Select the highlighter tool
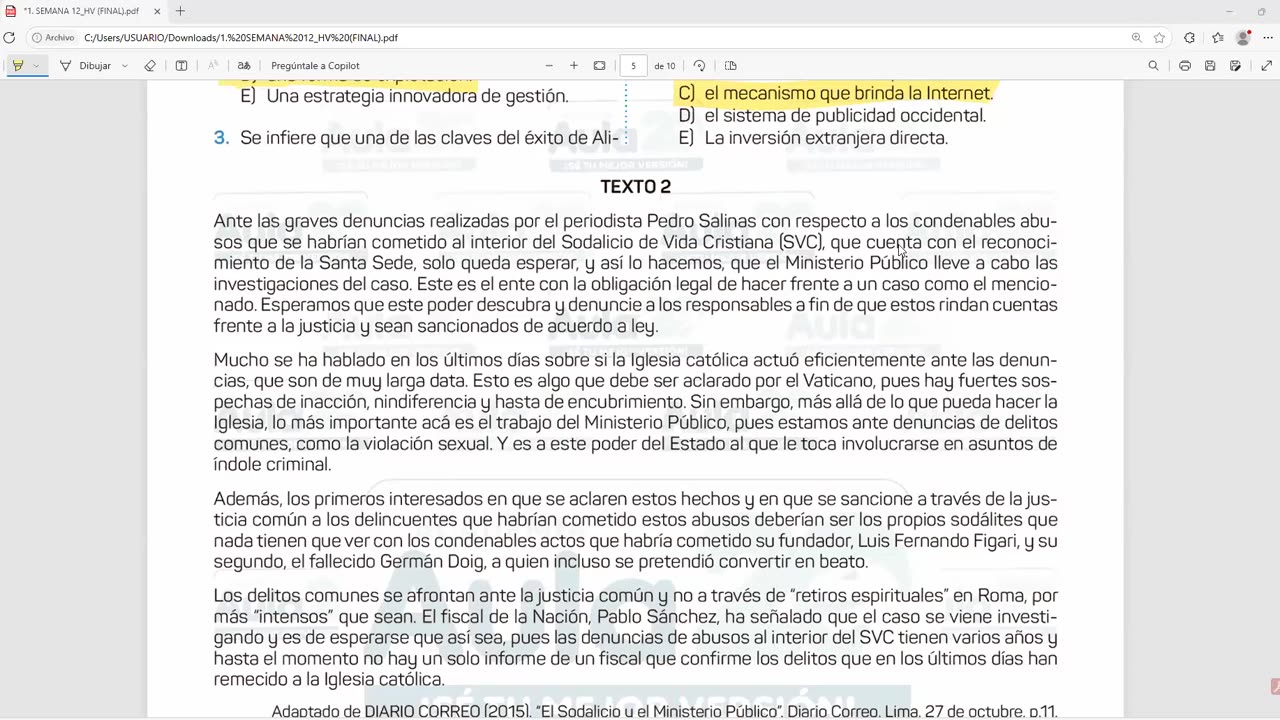The width and height of the screenshot is (1280, 720). tap(17, 66)
